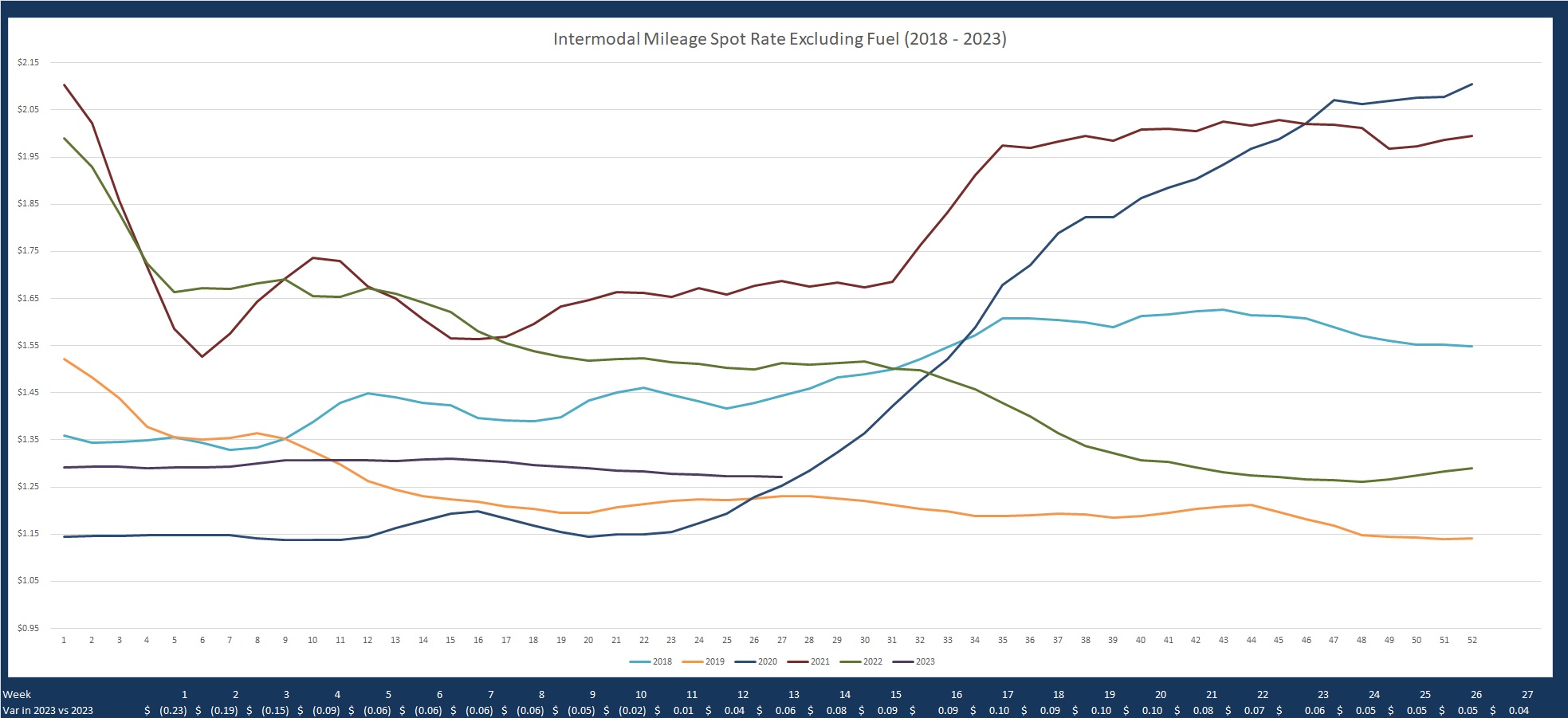Click the (0.02) variance value
The width and height of the screenshot is (1568, 718).
pyautogui.click(x=632, y=710)
